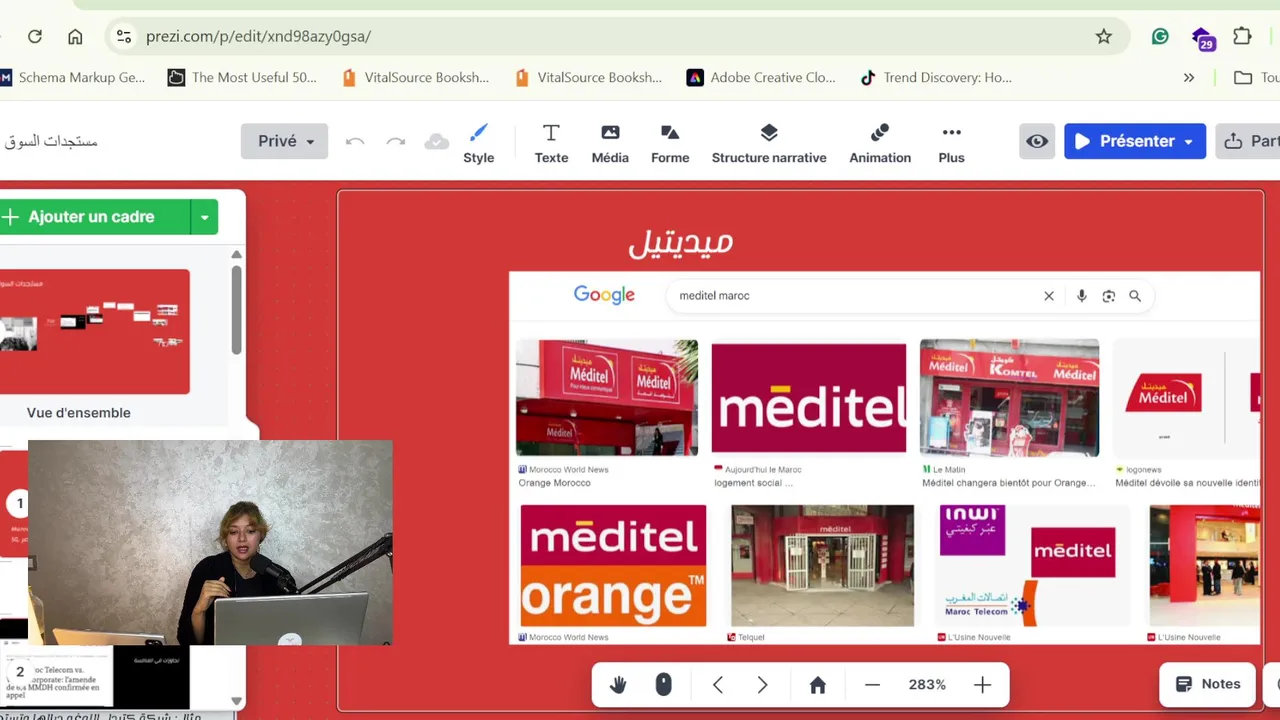1280x720 pixels.
Task: Select the large méditel logo image
Action: point(809,398)
